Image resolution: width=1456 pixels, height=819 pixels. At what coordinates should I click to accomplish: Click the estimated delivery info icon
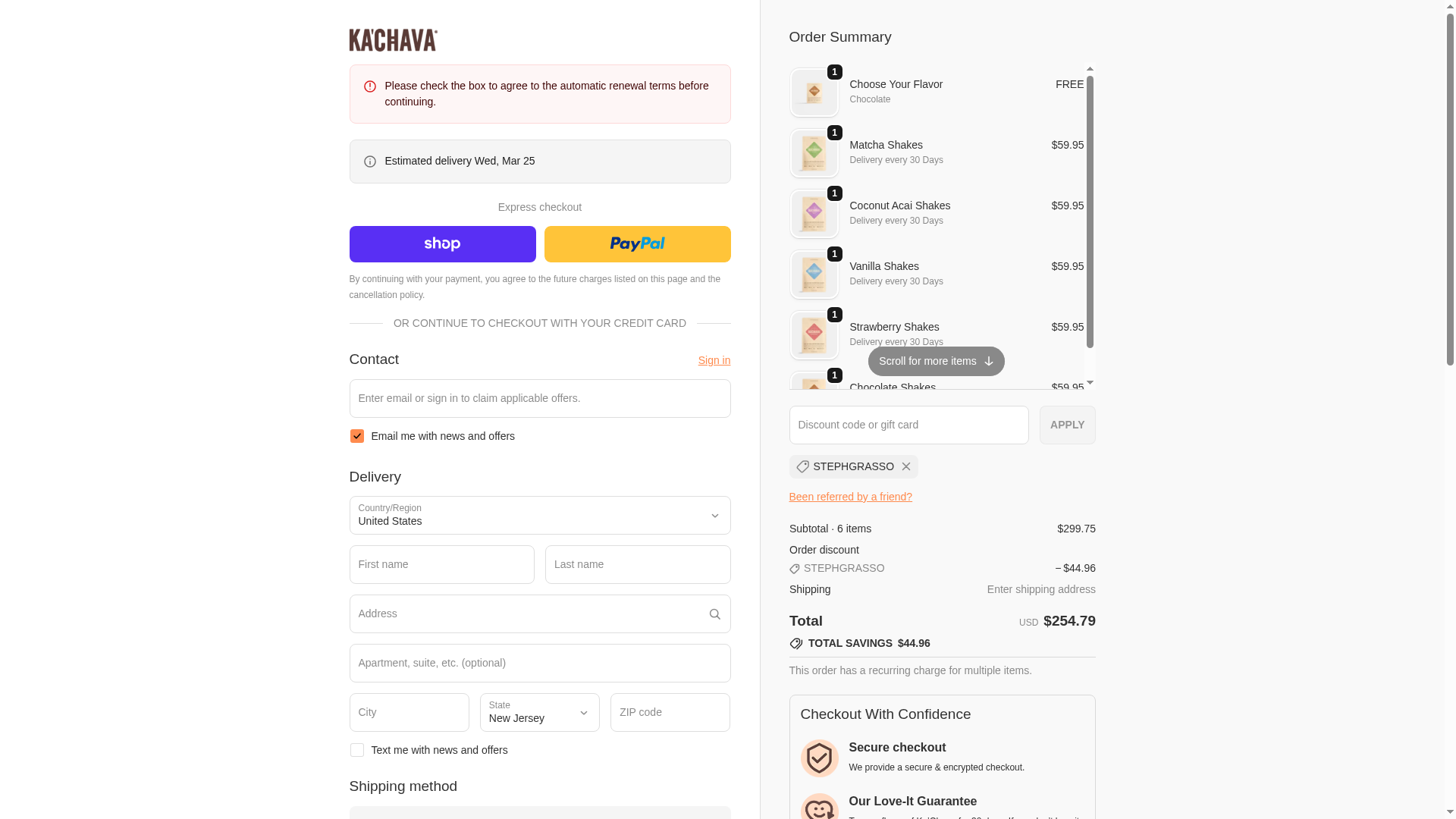370,162
